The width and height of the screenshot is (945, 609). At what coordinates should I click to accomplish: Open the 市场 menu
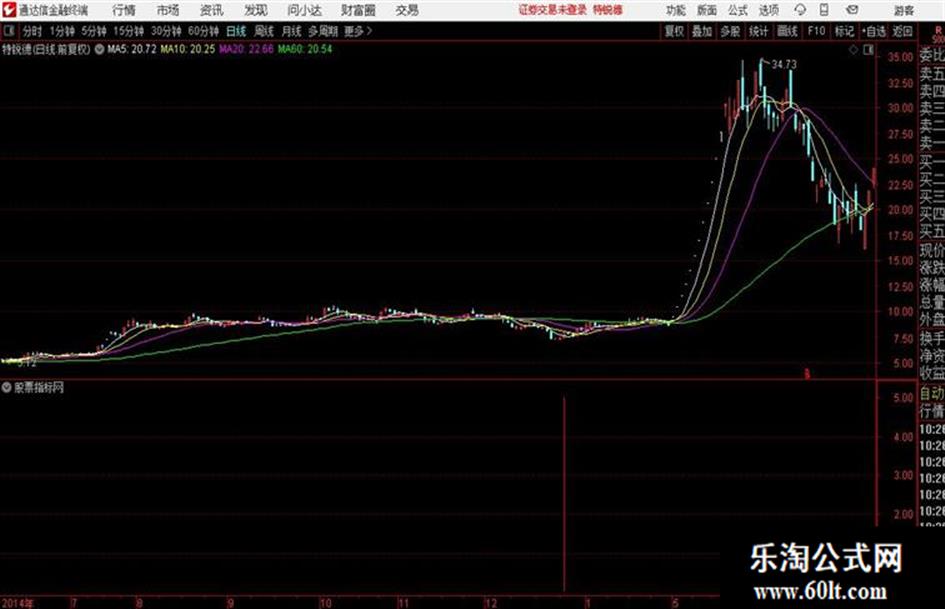pyautogui.click(x=168, y=10)
